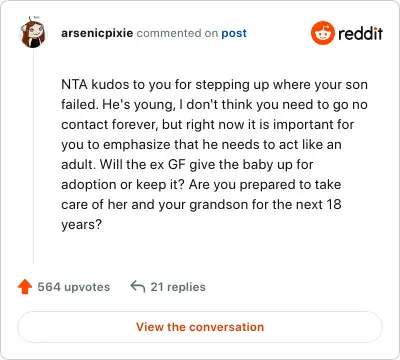Image resolution: width=400 pixels, height=360 pixels.
Task: Click the curved reply arrow icon
Action: pos(138,287)
